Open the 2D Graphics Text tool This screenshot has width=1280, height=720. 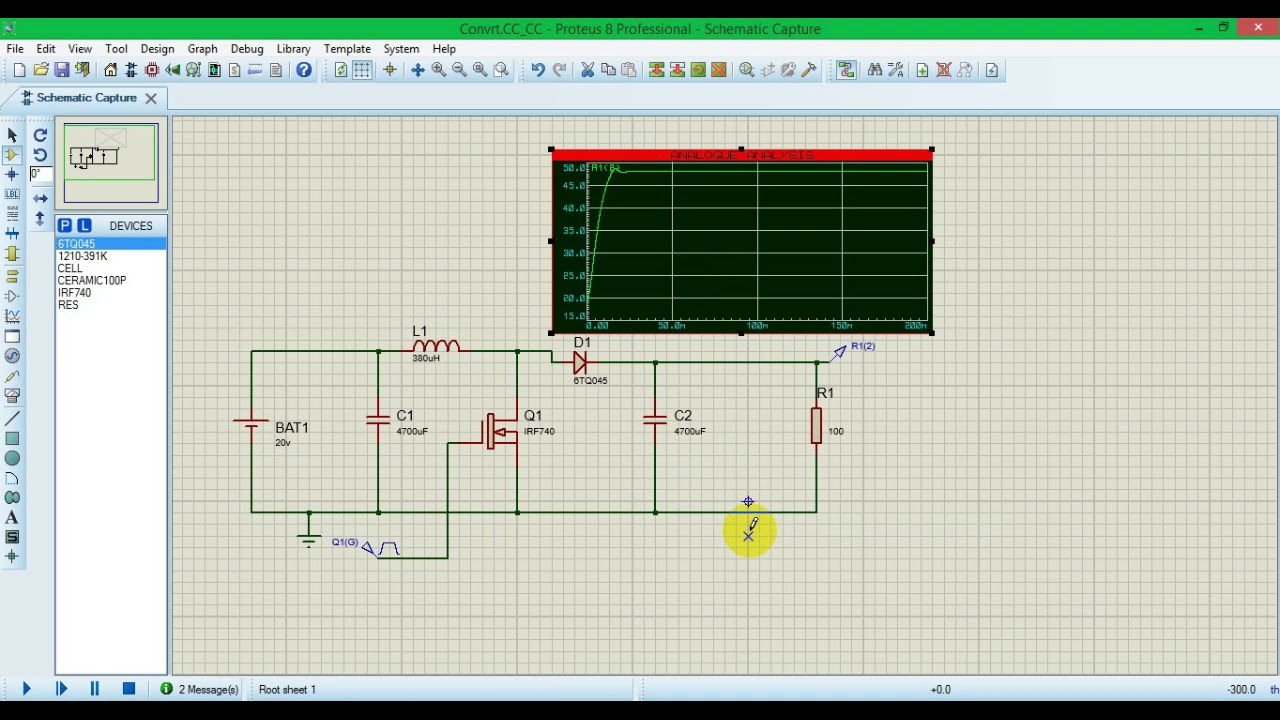pyautogui.click(x=12, y=517)
